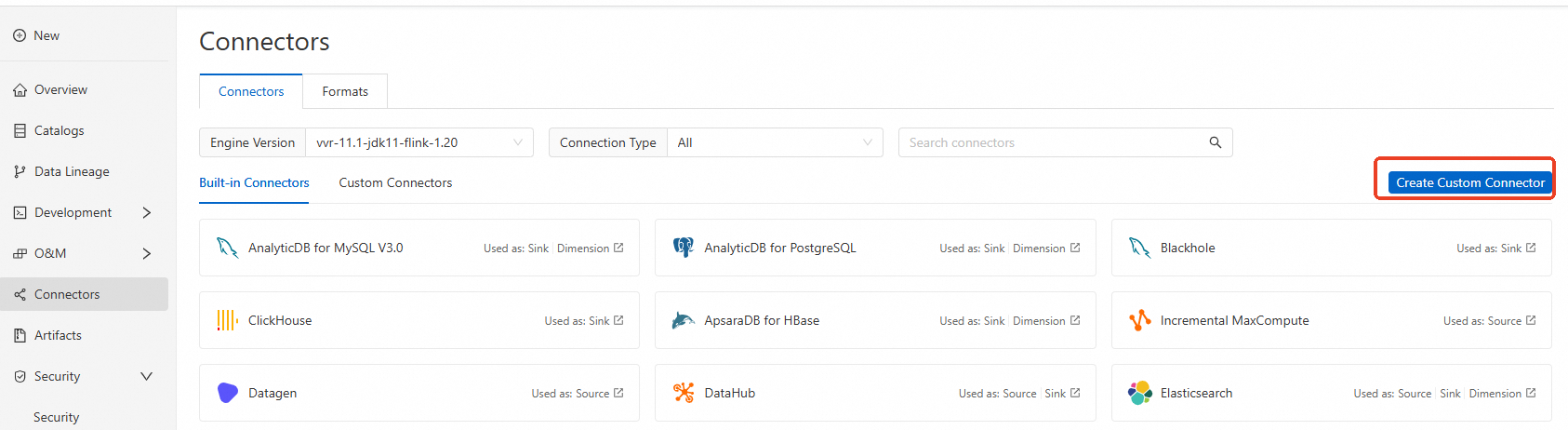Click the Datagen connector name

272,393
